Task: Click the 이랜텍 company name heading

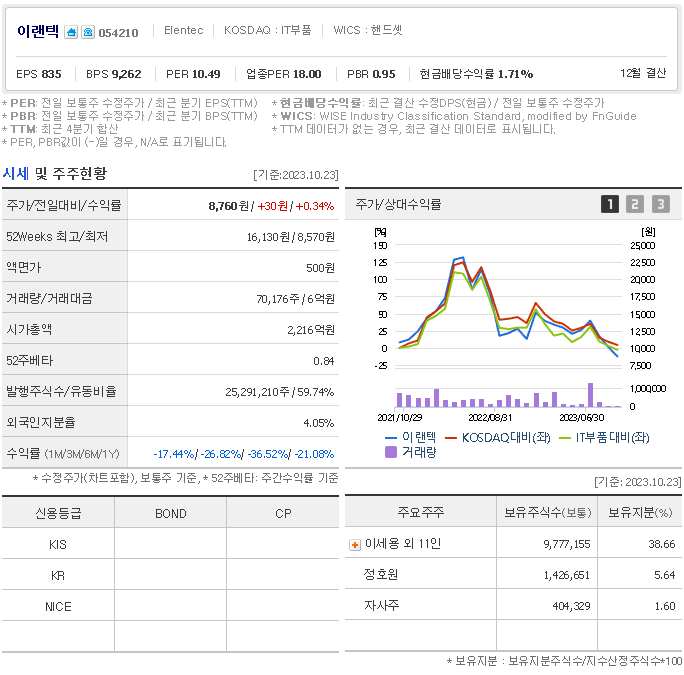Action: 38,31
